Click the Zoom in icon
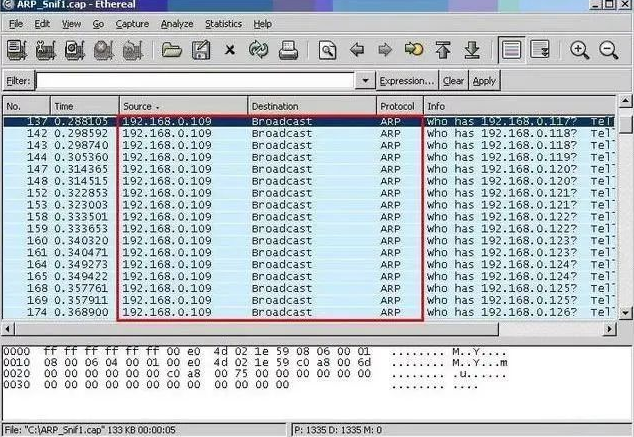The width and height of the screenshot is (634, 437). [579, 49]
